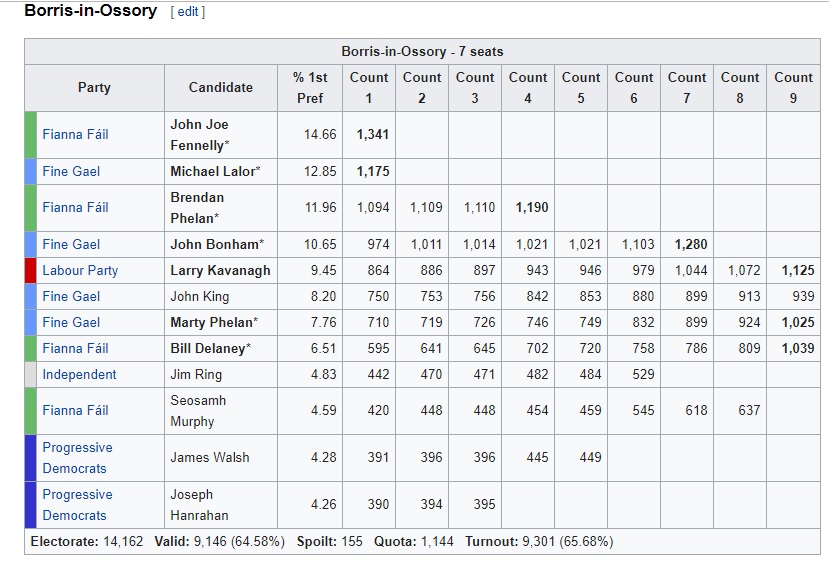Click 637 in Seosamh Murphy's row
The height and width of the screenshot is (565, 829).
[x=749, y=411]
